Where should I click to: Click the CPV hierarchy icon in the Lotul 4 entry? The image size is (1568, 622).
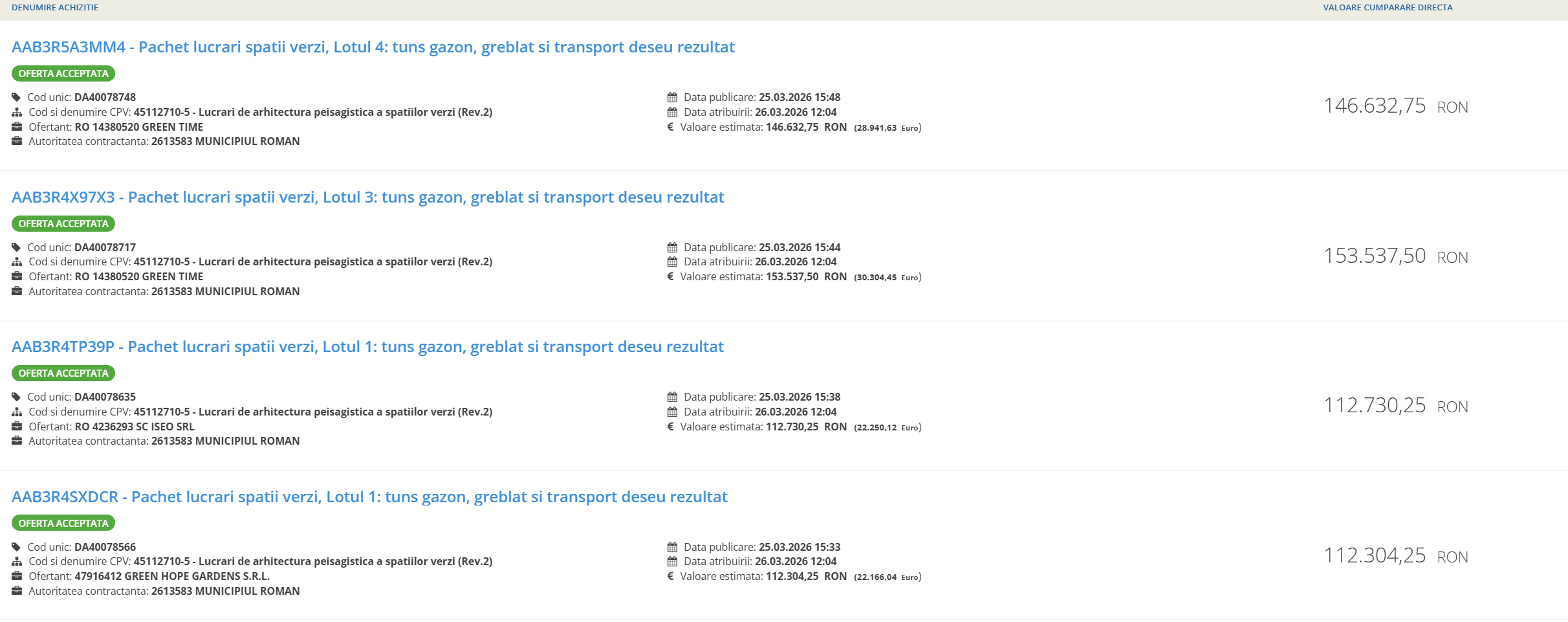17,113
